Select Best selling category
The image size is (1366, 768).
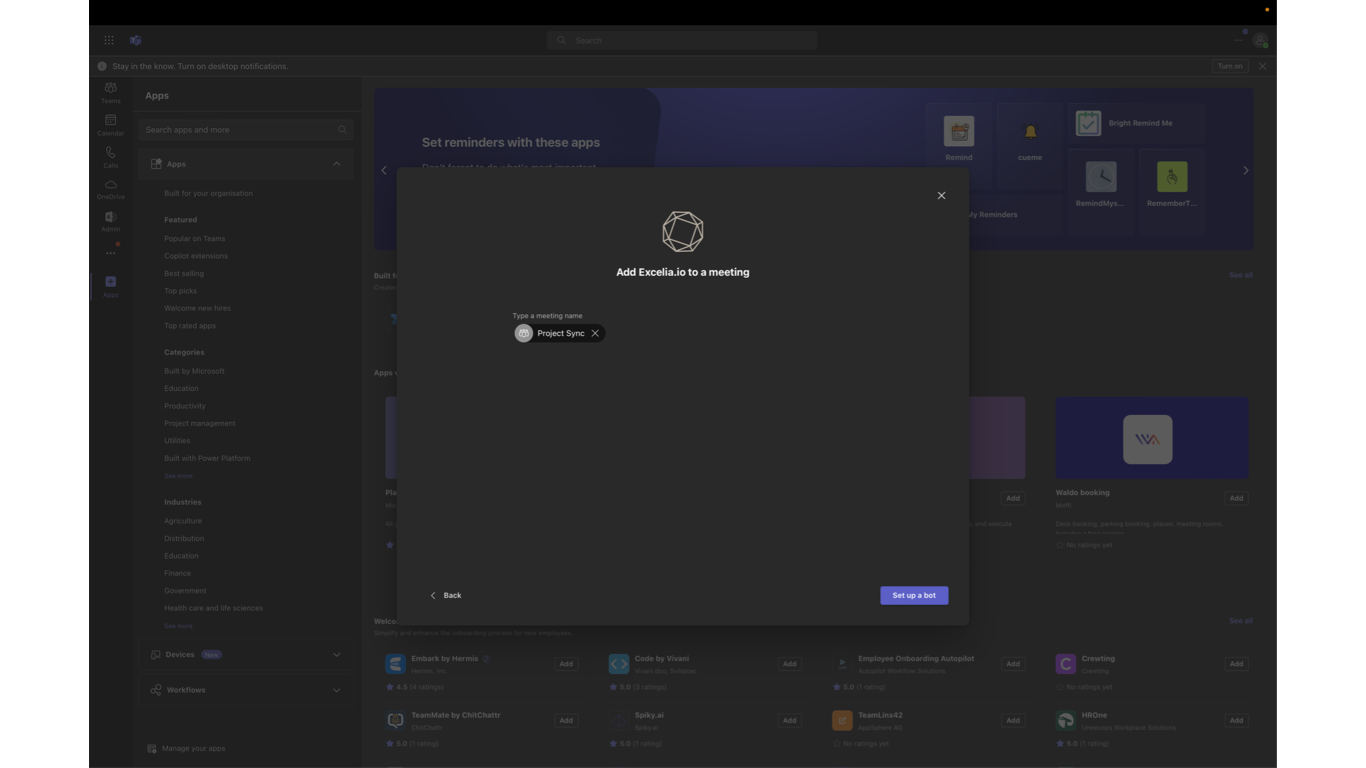184,273
